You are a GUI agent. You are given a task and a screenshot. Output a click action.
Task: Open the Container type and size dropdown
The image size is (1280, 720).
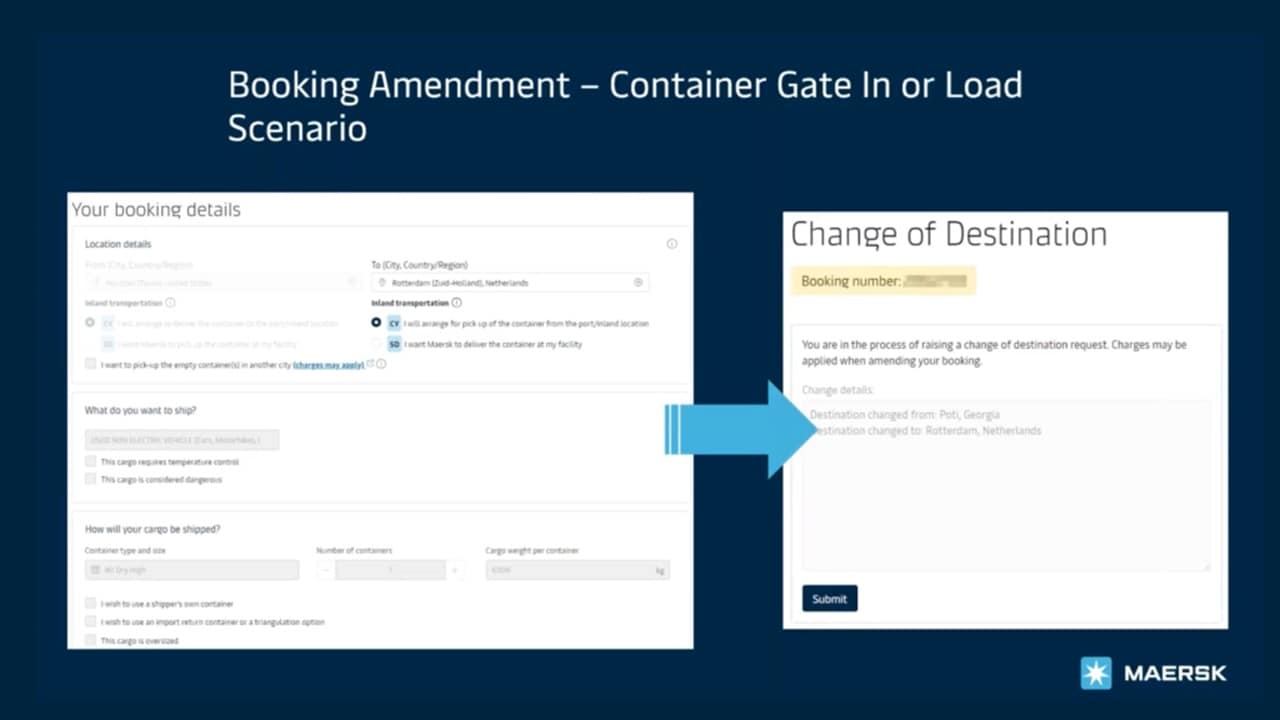[x=192, y=570]
